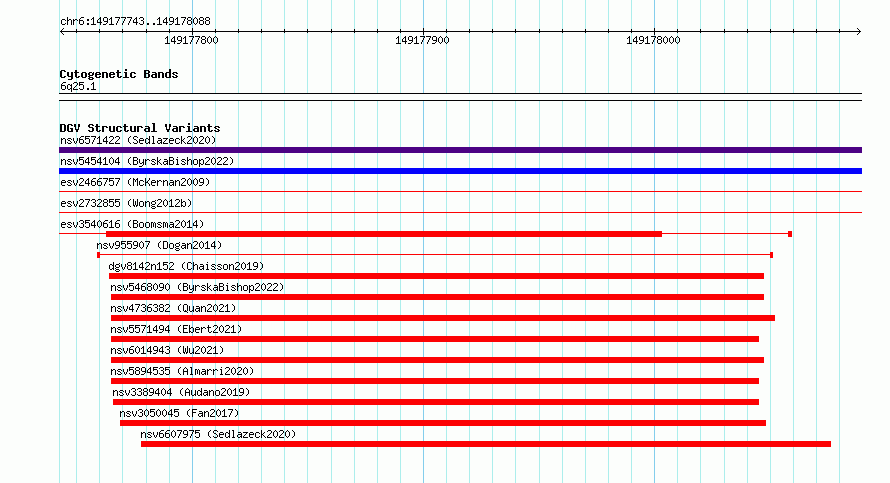This screenshot has width=890, height=483.
Task: Select the dark purple nsv6571422 variant bar
Action: (x=460, y=150)
